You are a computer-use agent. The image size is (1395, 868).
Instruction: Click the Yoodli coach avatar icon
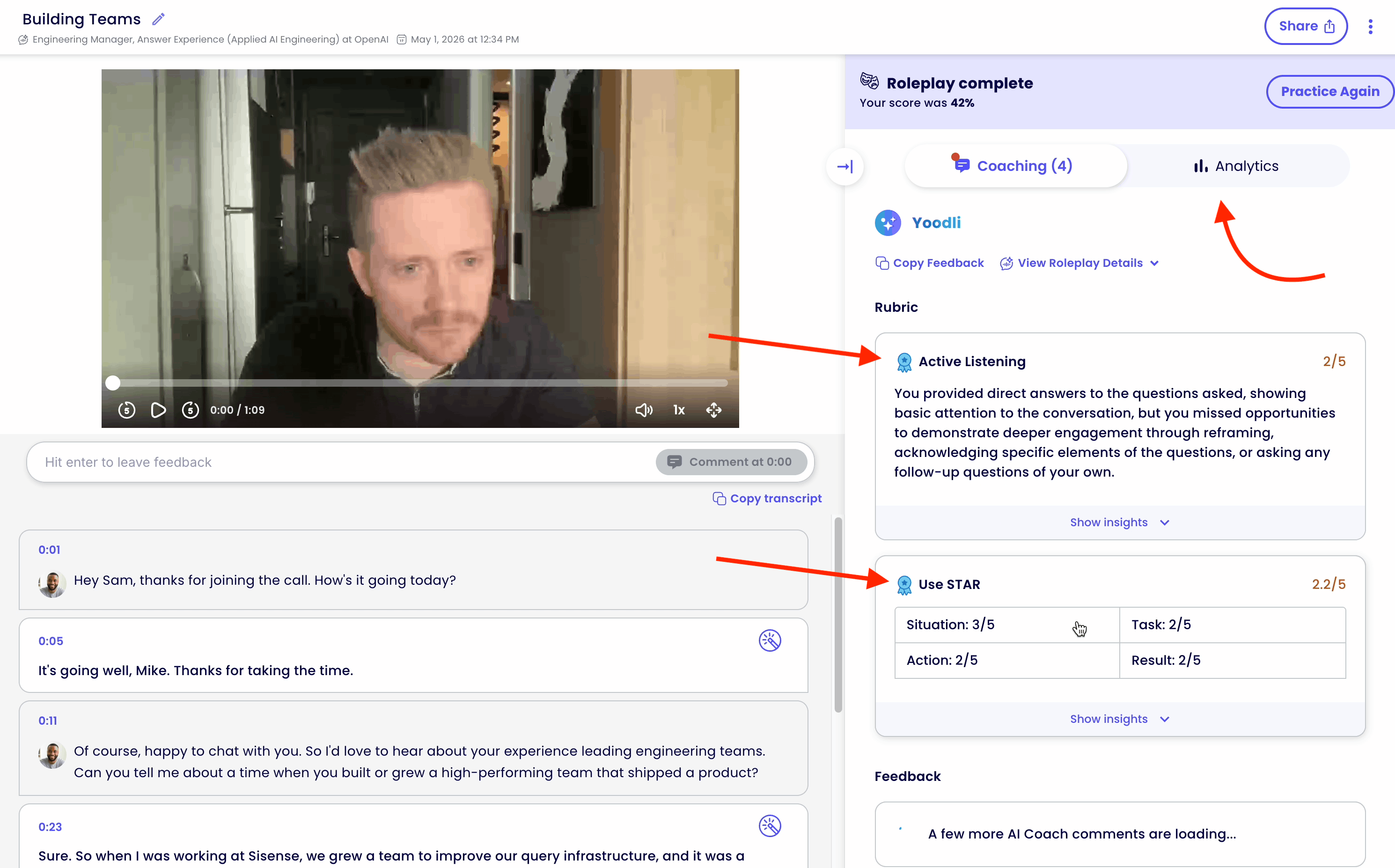pos(888,223)
